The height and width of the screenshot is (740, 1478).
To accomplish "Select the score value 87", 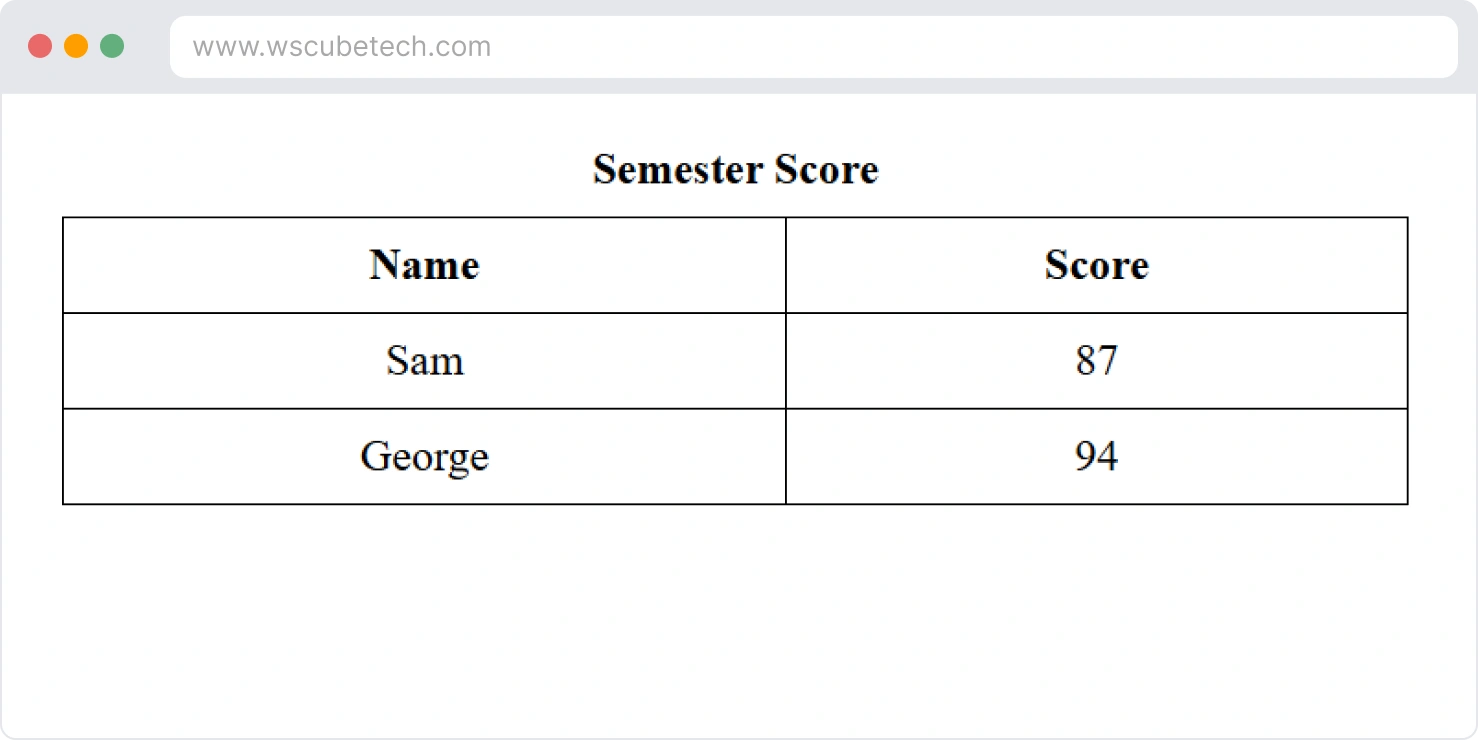I will (1096, 361).
